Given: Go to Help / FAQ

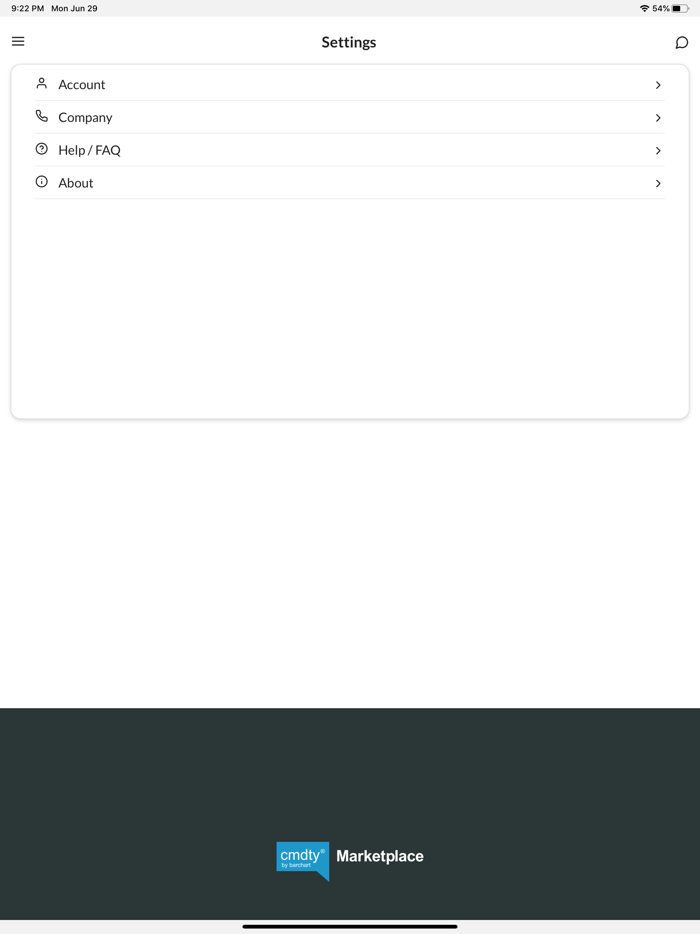Looking at the screenshot, I should (x=89, y=151).
